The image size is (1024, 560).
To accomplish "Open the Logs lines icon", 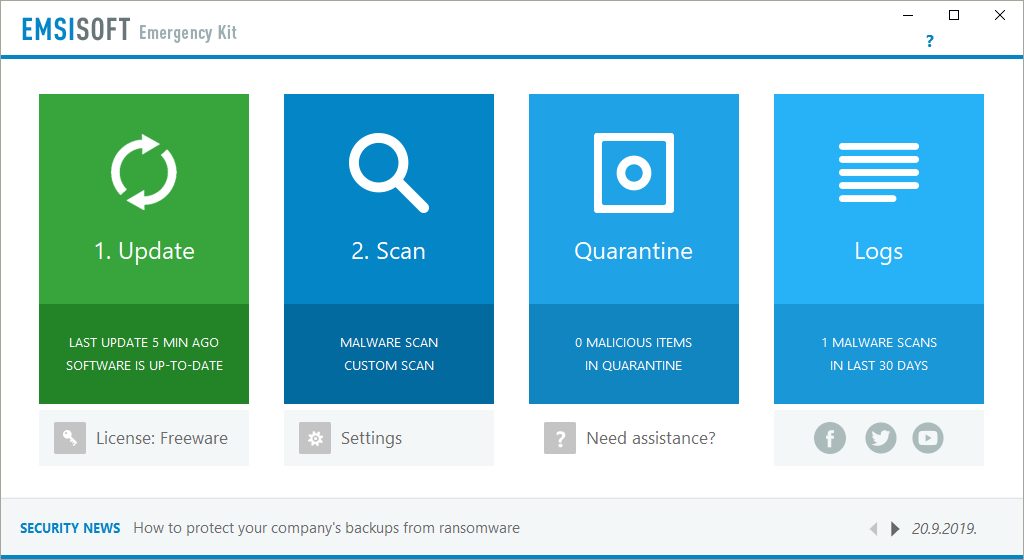I will click(x=878, y=172).
